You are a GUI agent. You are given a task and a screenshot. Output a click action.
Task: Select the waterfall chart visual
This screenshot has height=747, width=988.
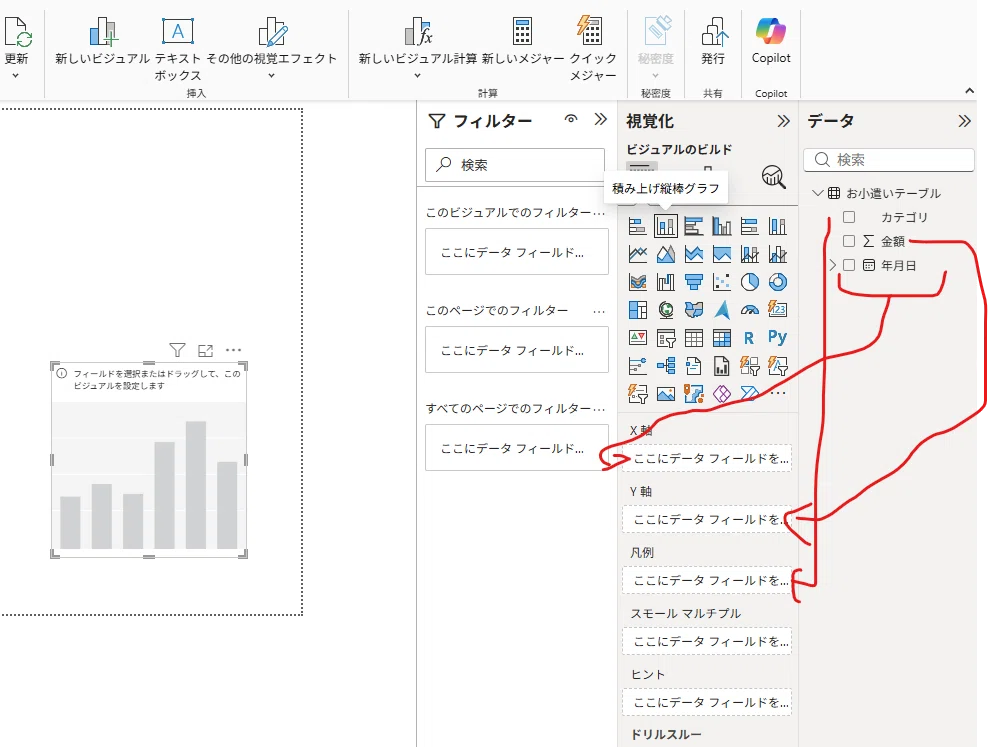tap(665, 282)
